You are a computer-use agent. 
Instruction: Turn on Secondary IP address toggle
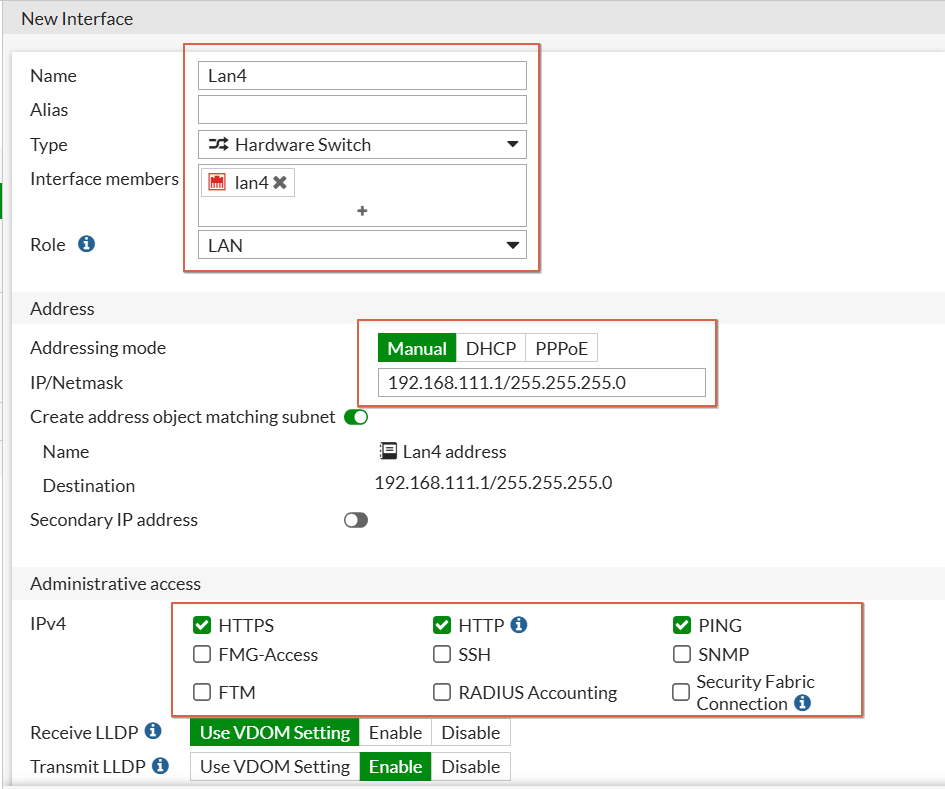click(x=356, y=520)
